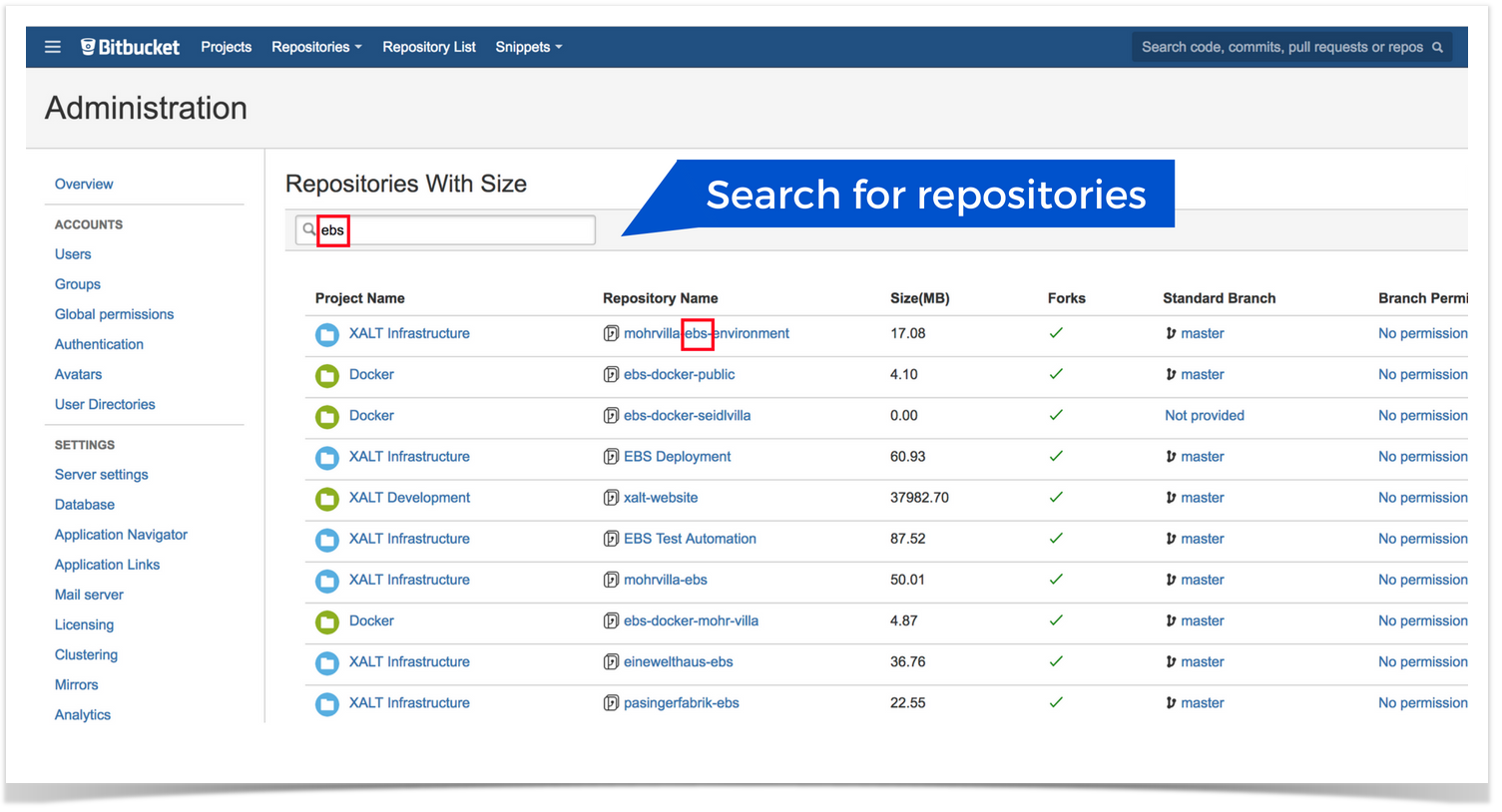Open Licensing page

pyautogui.click(x=84, y=624)
